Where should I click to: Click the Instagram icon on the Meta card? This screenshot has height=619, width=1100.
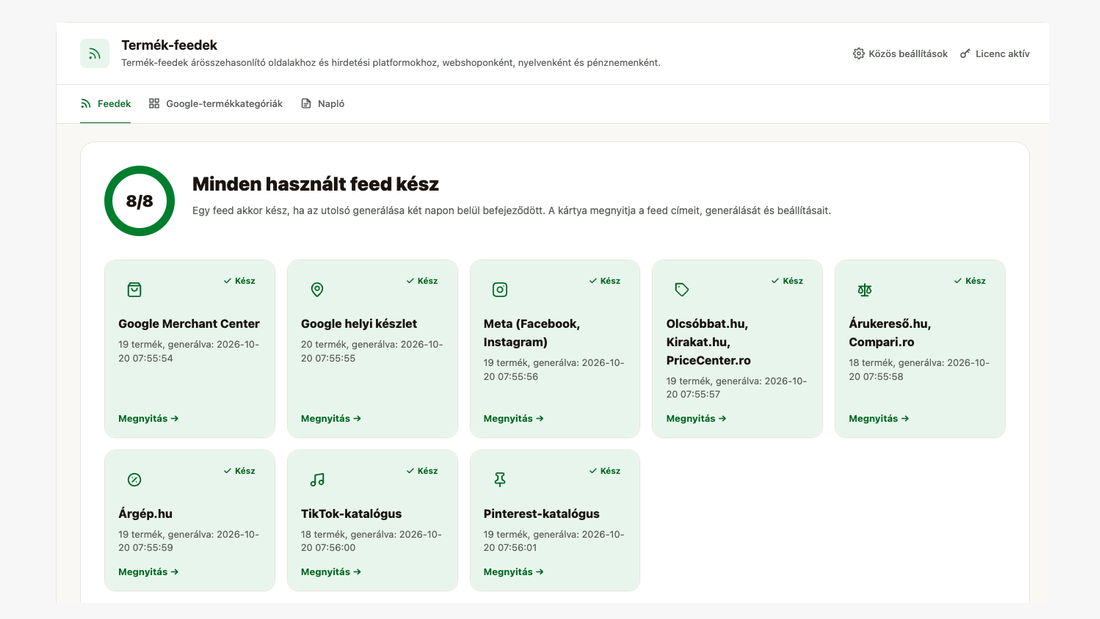(x=499, y=290)
